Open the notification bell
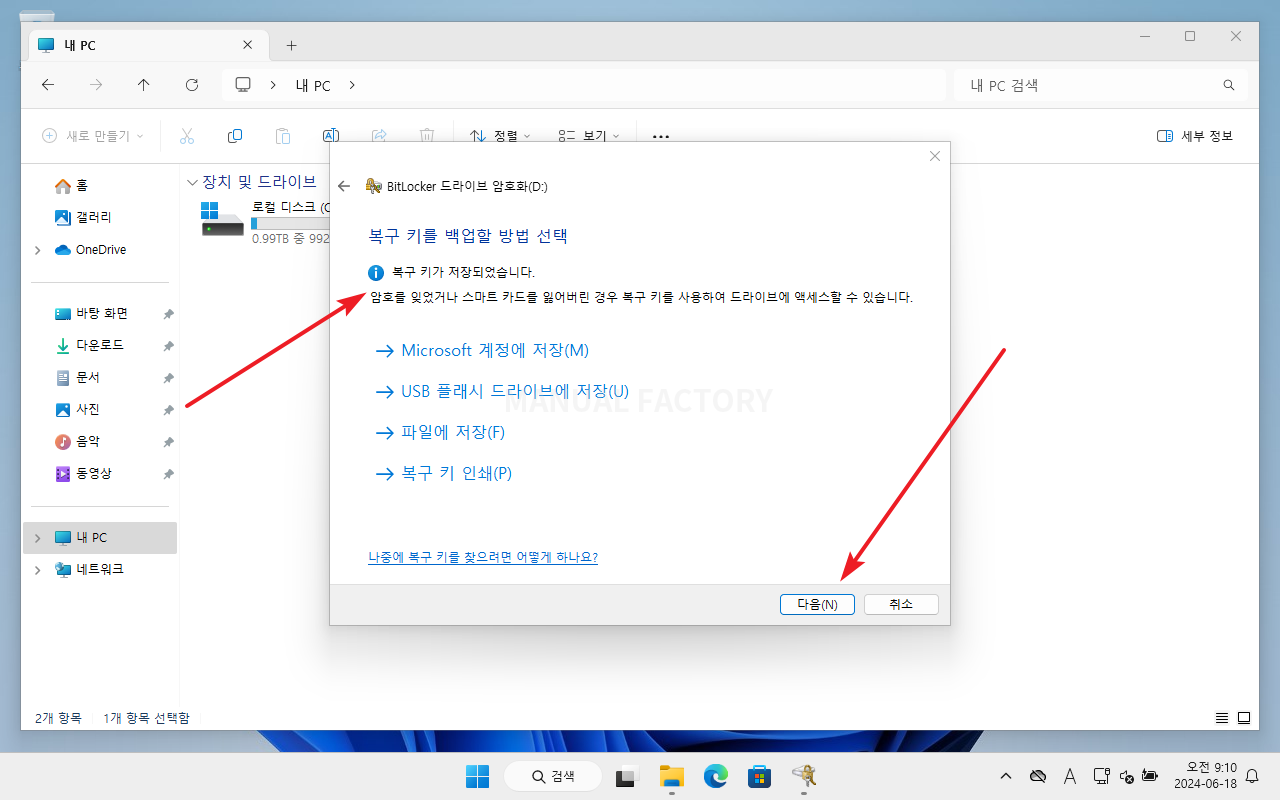 (1251, 776)
